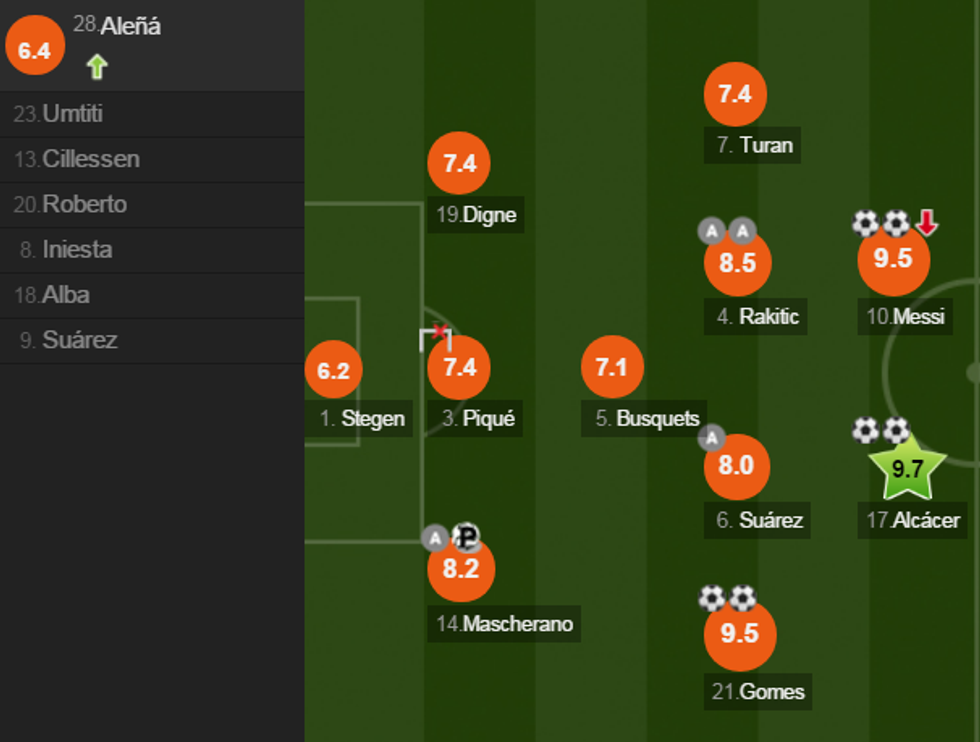The height and width of the screenshot is (742, 980).
Task: Click the assist icon above Suárez's 8.0 rating
Action: (x=711, y=437)
